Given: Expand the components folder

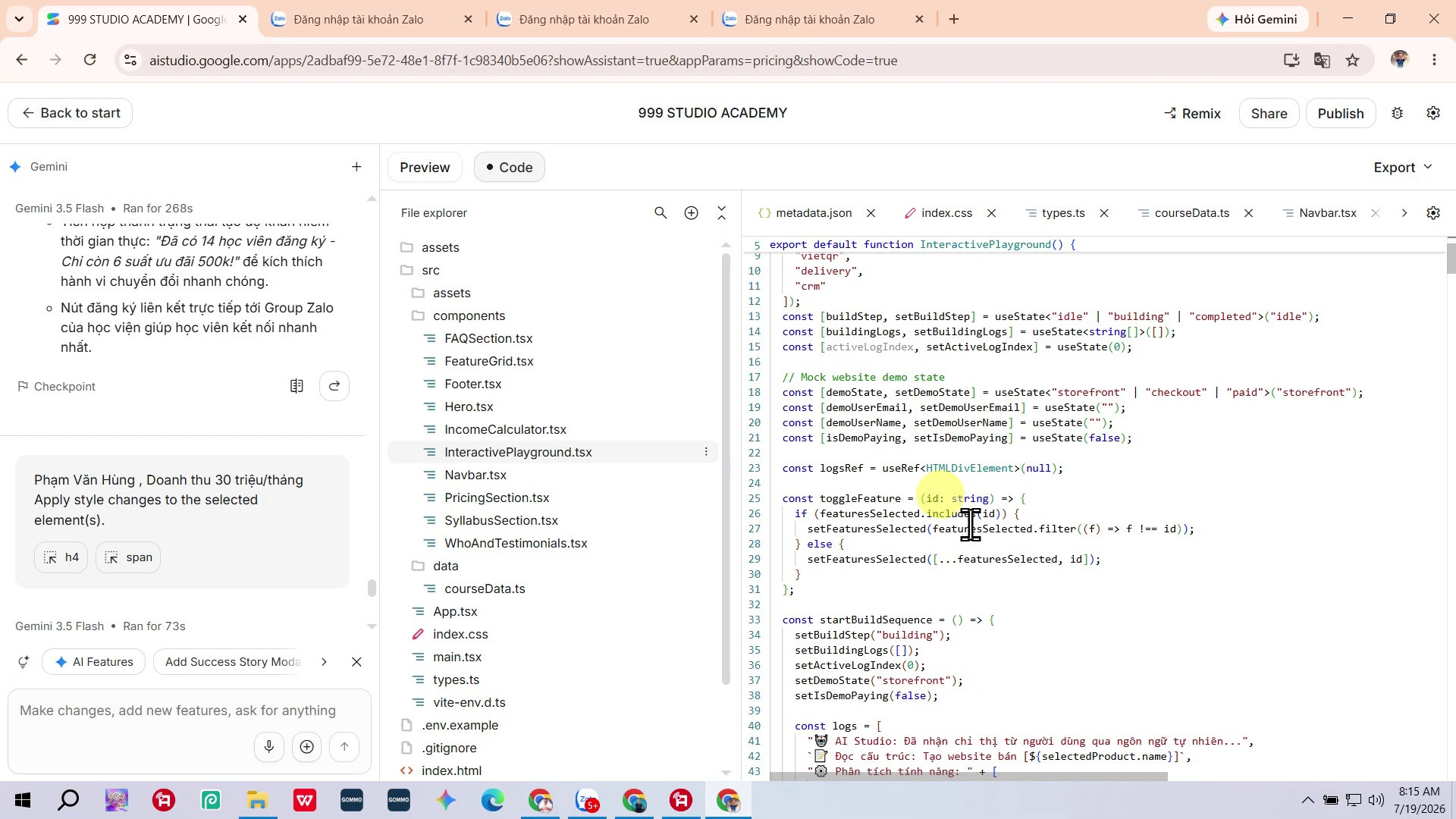Looking at the screenshot, I should tap(469, 315).
